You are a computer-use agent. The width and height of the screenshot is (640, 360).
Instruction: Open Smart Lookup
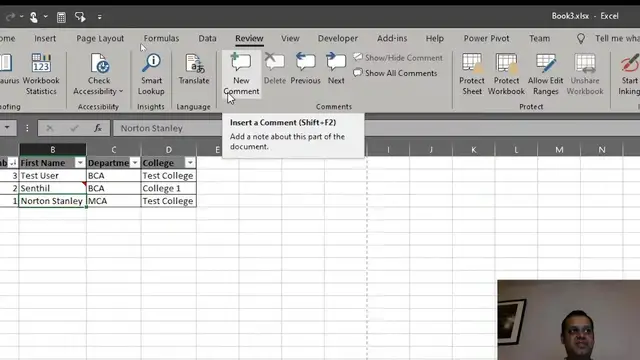[x=151, y=74]
